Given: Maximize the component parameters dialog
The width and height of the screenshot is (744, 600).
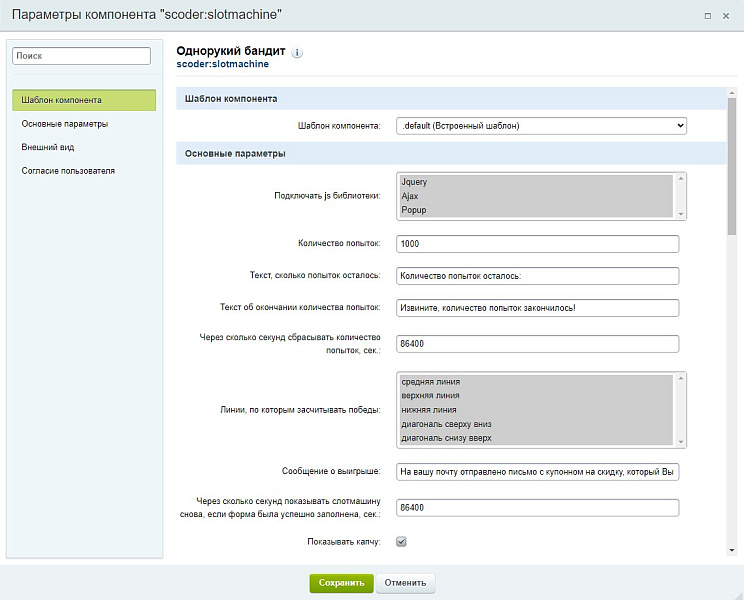Looking at the screenshot, I should 708,16.
